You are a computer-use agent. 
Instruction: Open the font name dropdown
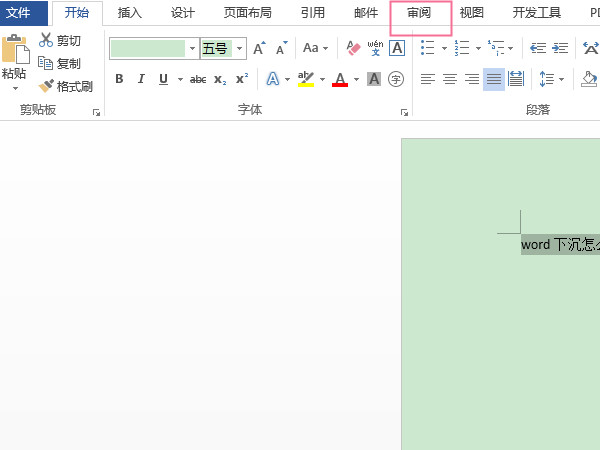[x=192, y=48]
